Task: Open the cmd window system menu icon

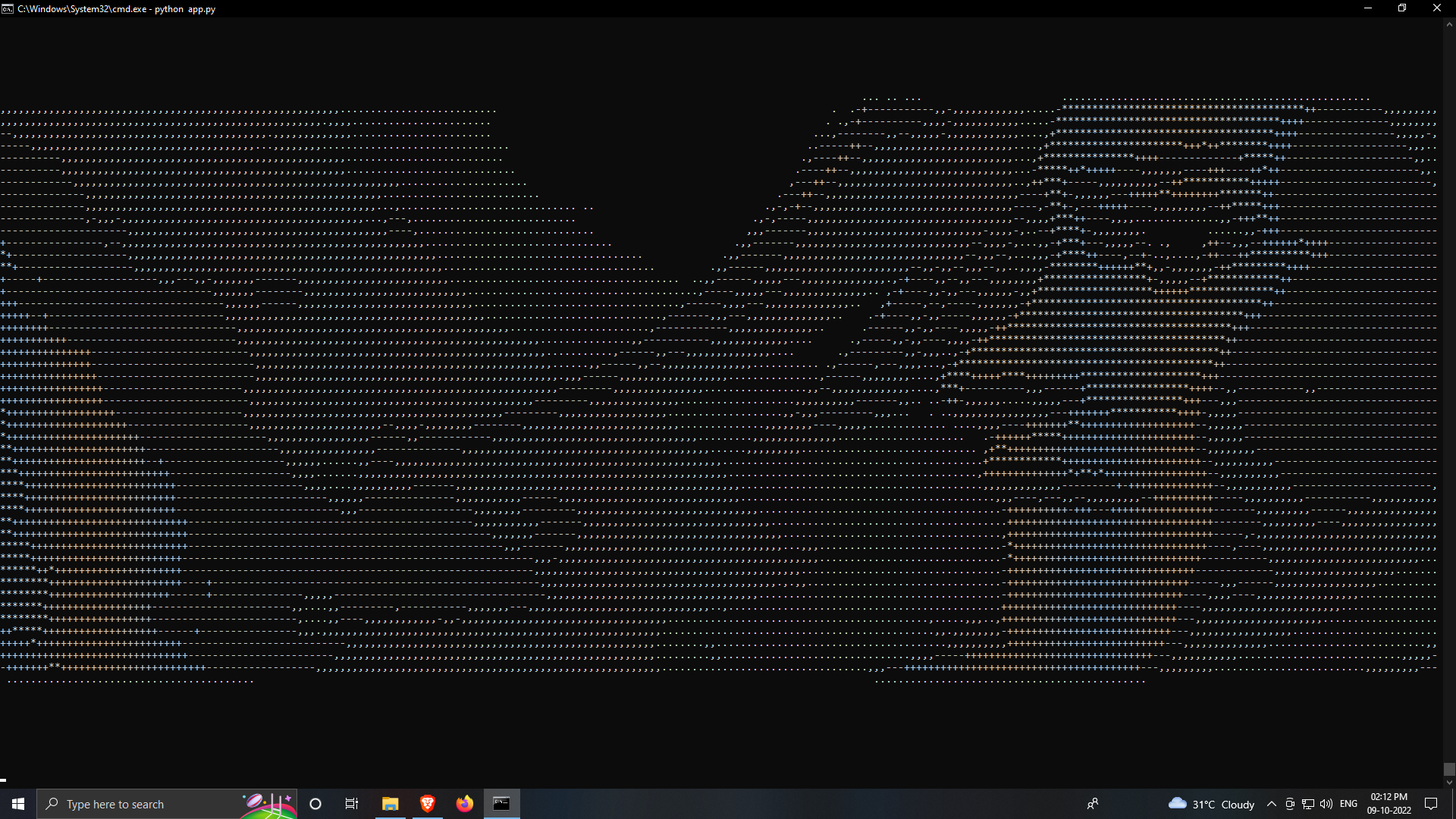Action: click(8, 8)
